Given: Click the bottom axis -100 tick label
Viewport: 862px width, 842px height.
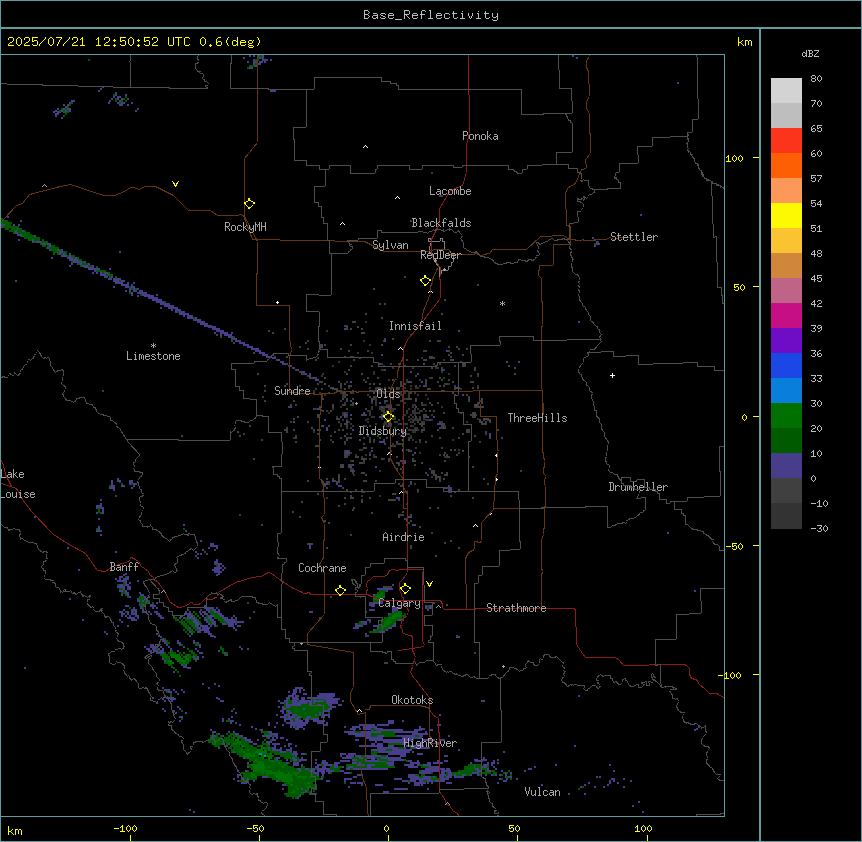Looking at the screenshot, I should (x=125, y=828).
